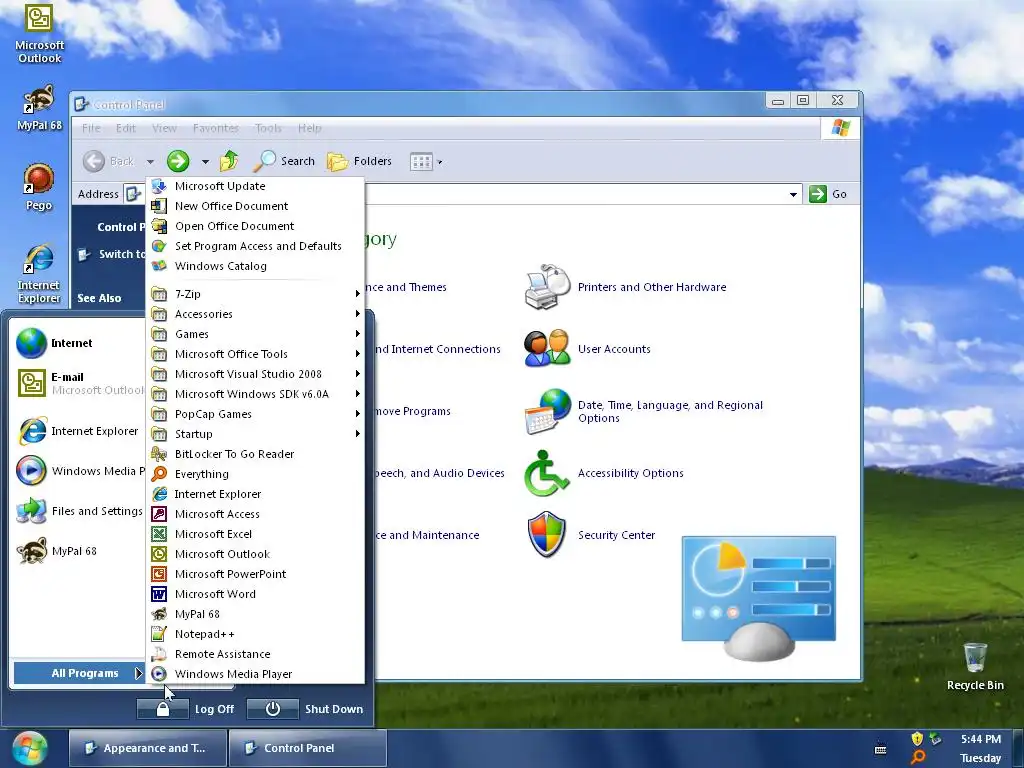Launch the Everything search program
Viewport: 1024px width, 768px height.
pos(255,474)
